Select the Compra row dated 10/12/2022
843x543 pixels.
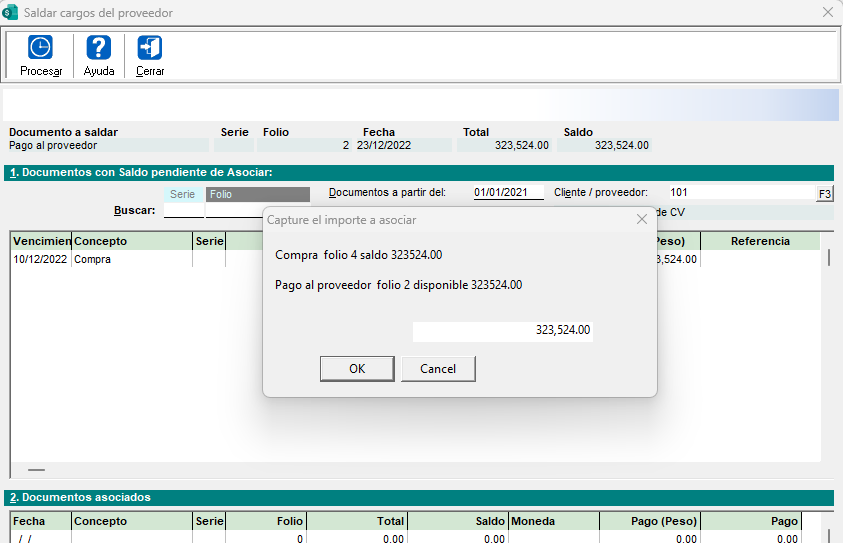tap(100, 259)
